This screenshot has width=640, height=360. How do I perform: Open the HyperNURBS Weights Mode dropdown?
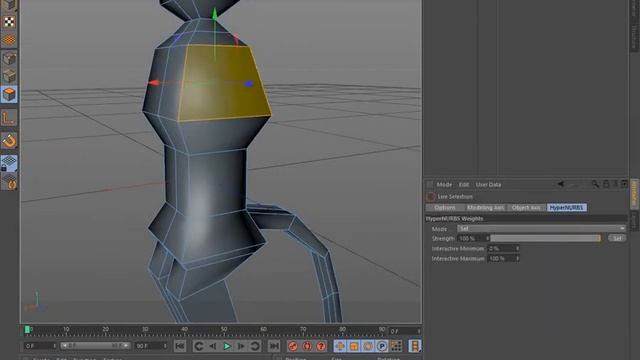[x=541, y=229]
